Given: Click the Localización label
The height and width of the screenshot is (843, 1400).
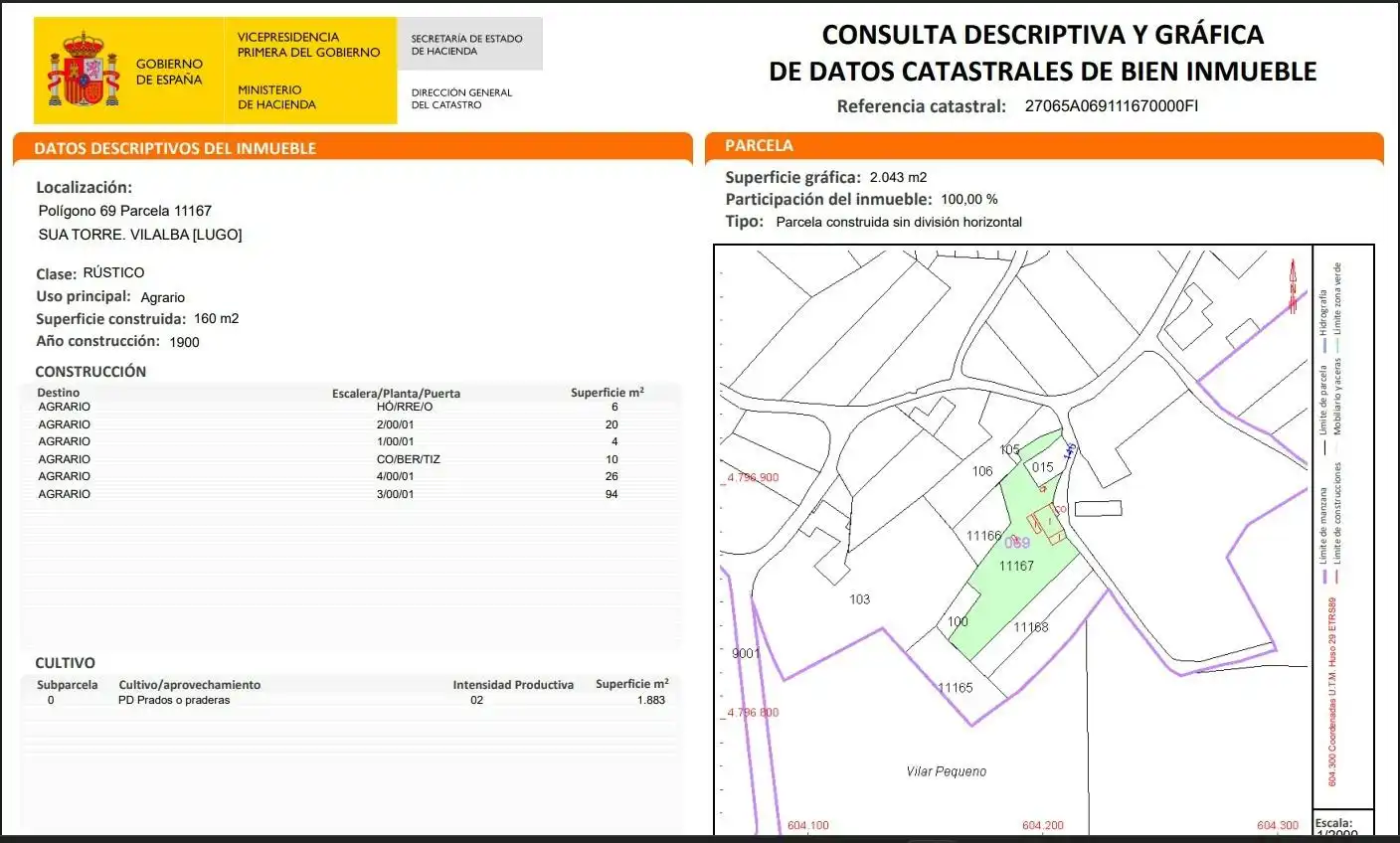Looking at the screenshot, I should (x=84, y=187).
